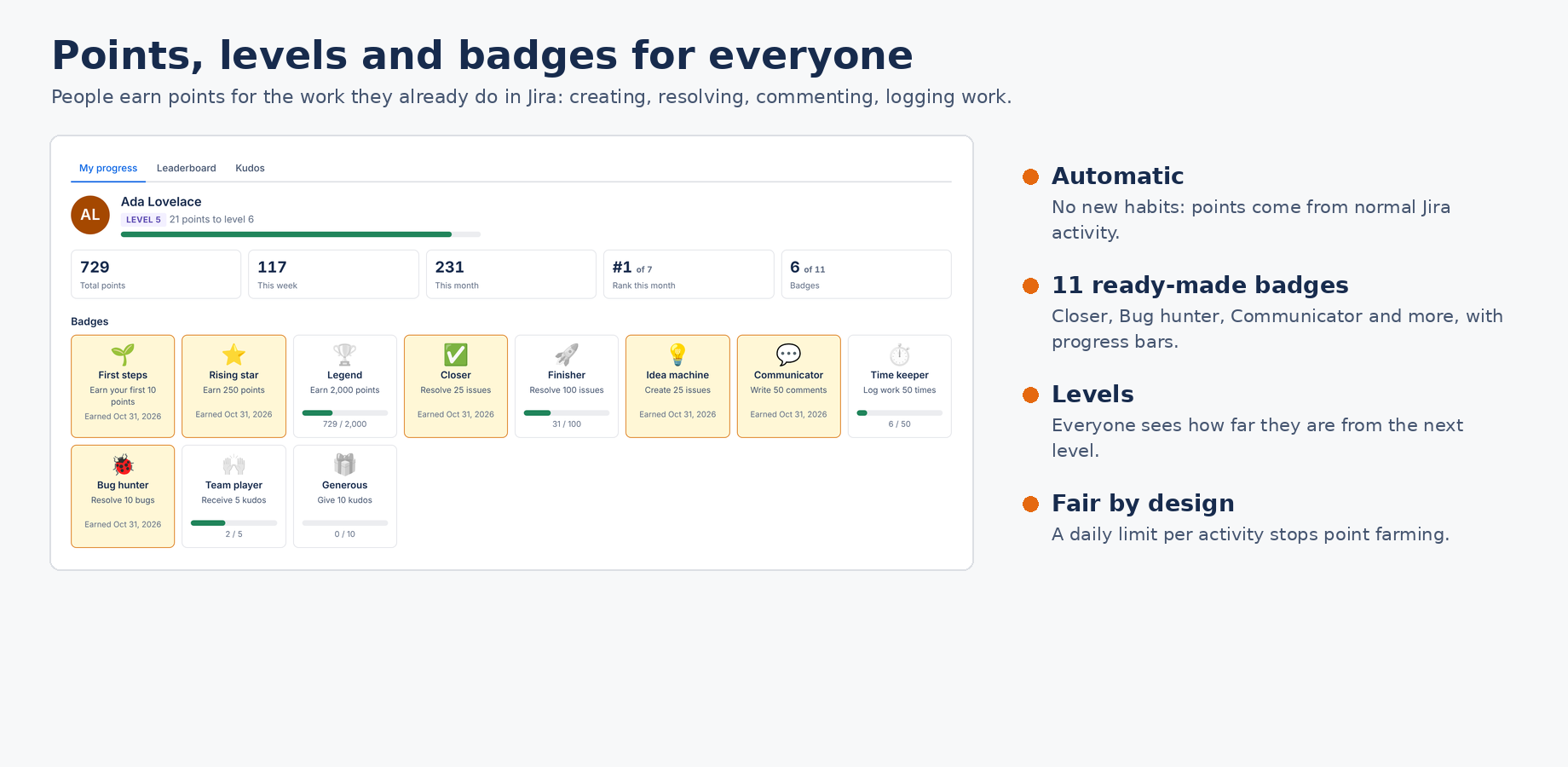Viewport: 1568px width, 767px height.
Task: Click the Team player 2 / 5 progress bar
Action: (233, 523)
